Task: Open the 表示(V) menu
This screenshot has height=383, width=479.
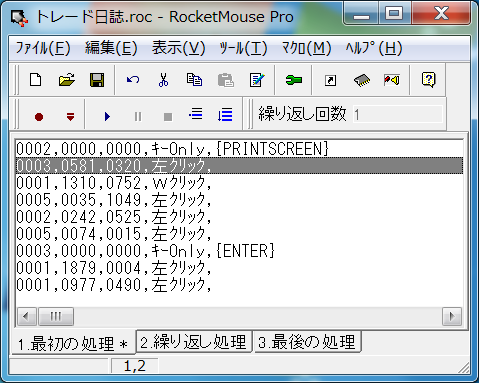Action: (179, 49)
